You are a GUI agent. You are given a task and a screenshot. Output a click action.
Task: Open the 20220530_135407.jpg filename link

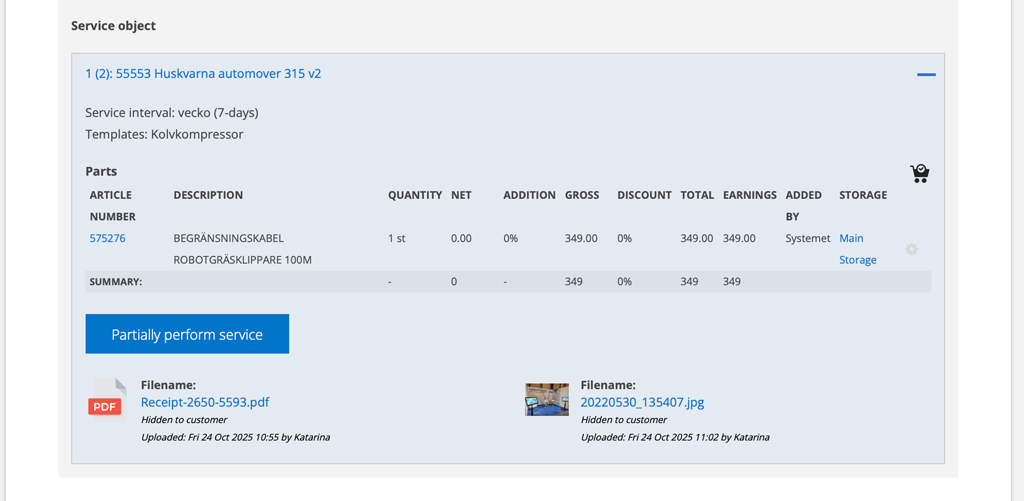(642, 402)
